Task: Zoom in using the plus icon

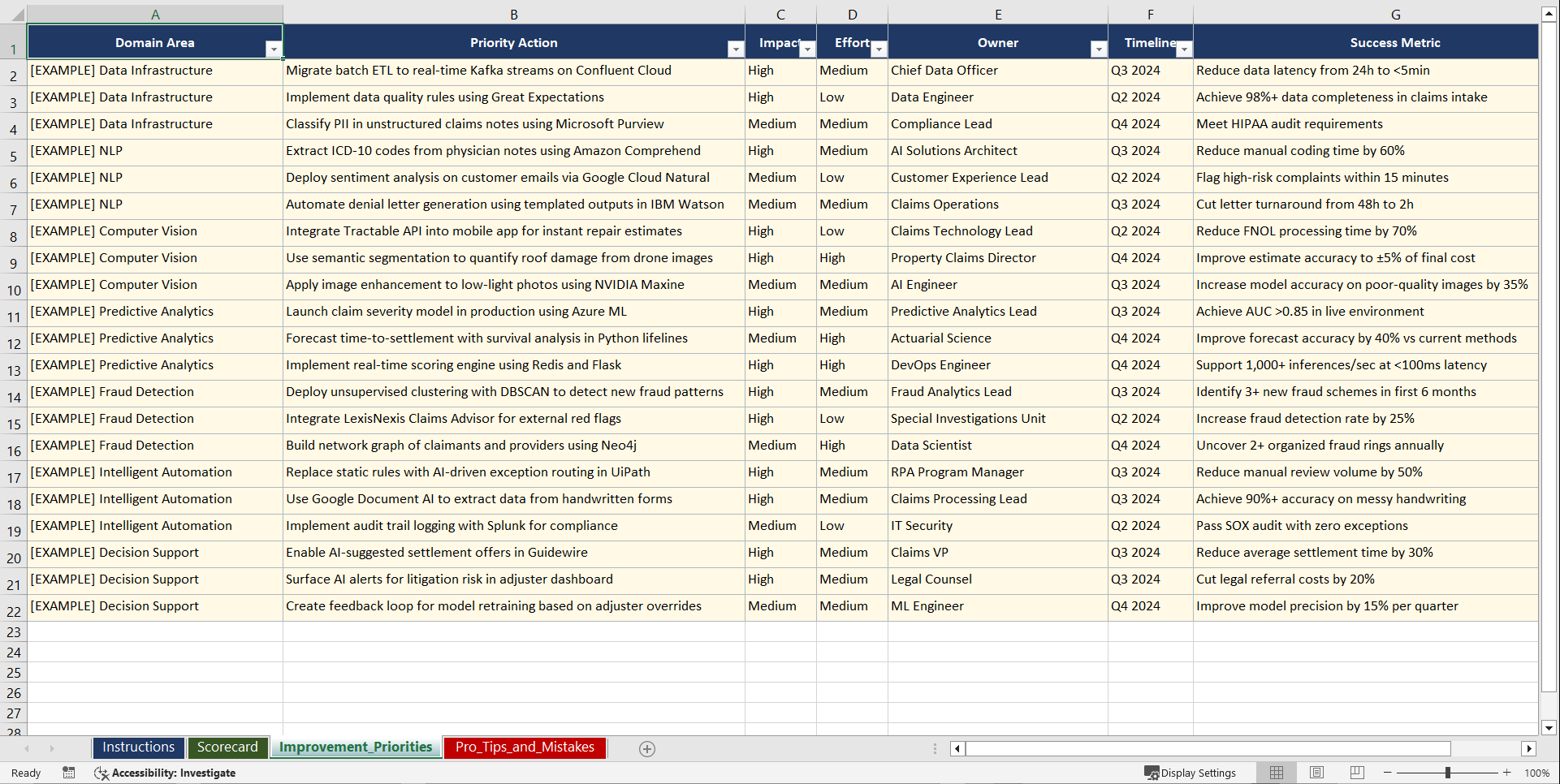Action: [1507, 773]
